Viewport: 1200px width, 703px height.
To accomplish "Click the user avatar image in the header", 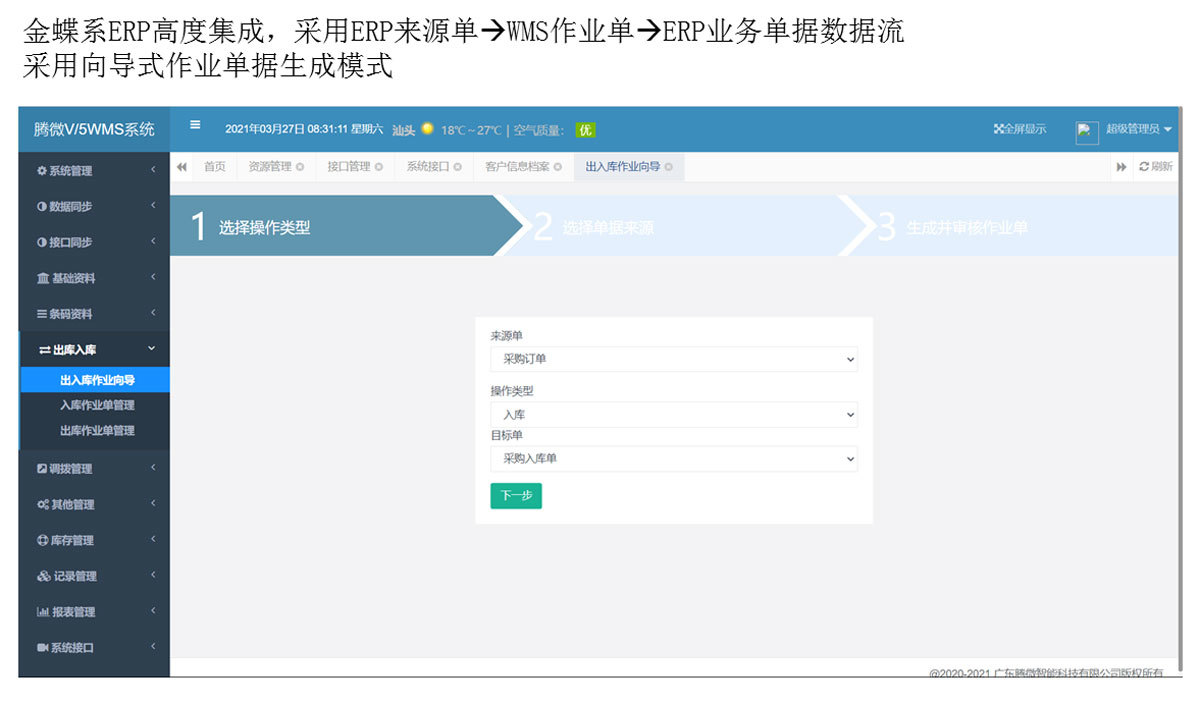I will (x=1087, y=131).
